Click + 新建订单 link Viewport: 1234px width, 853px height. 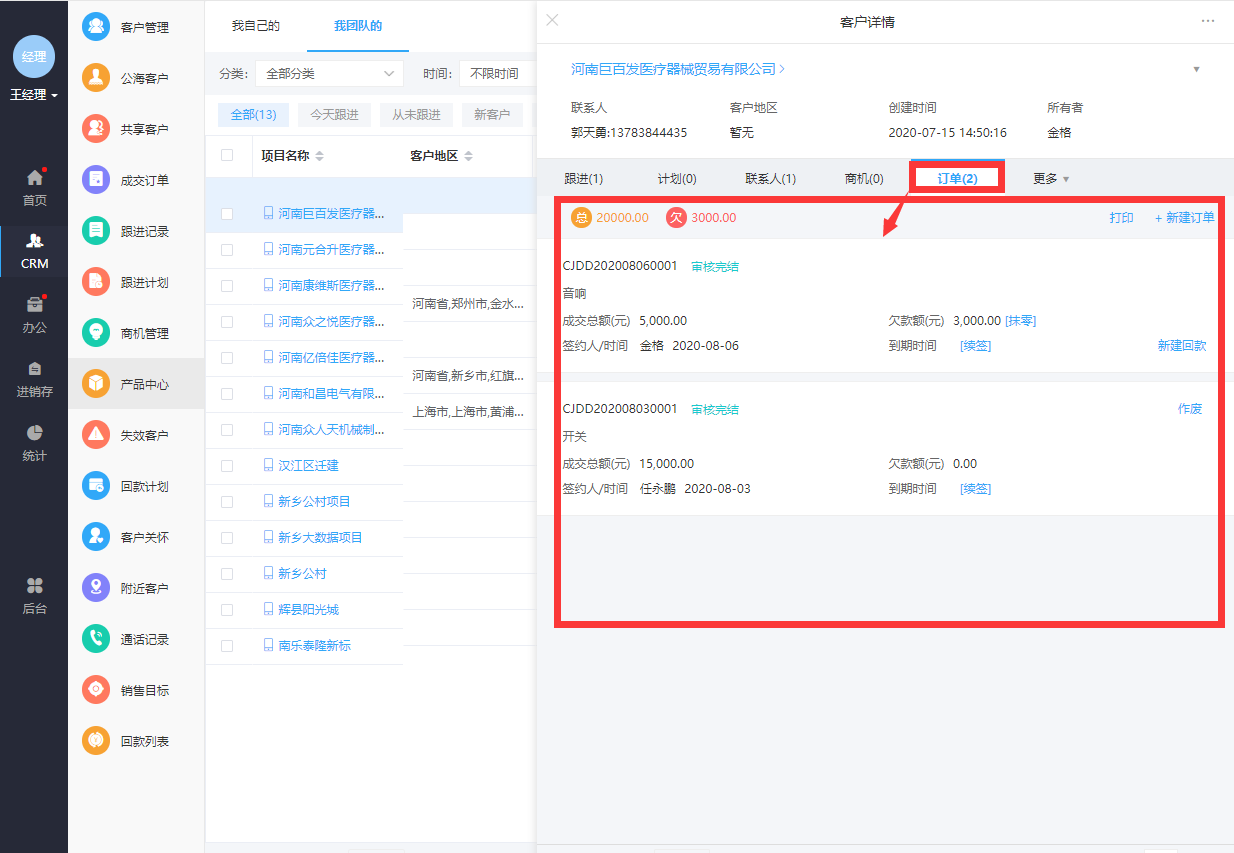[1185, 218]
